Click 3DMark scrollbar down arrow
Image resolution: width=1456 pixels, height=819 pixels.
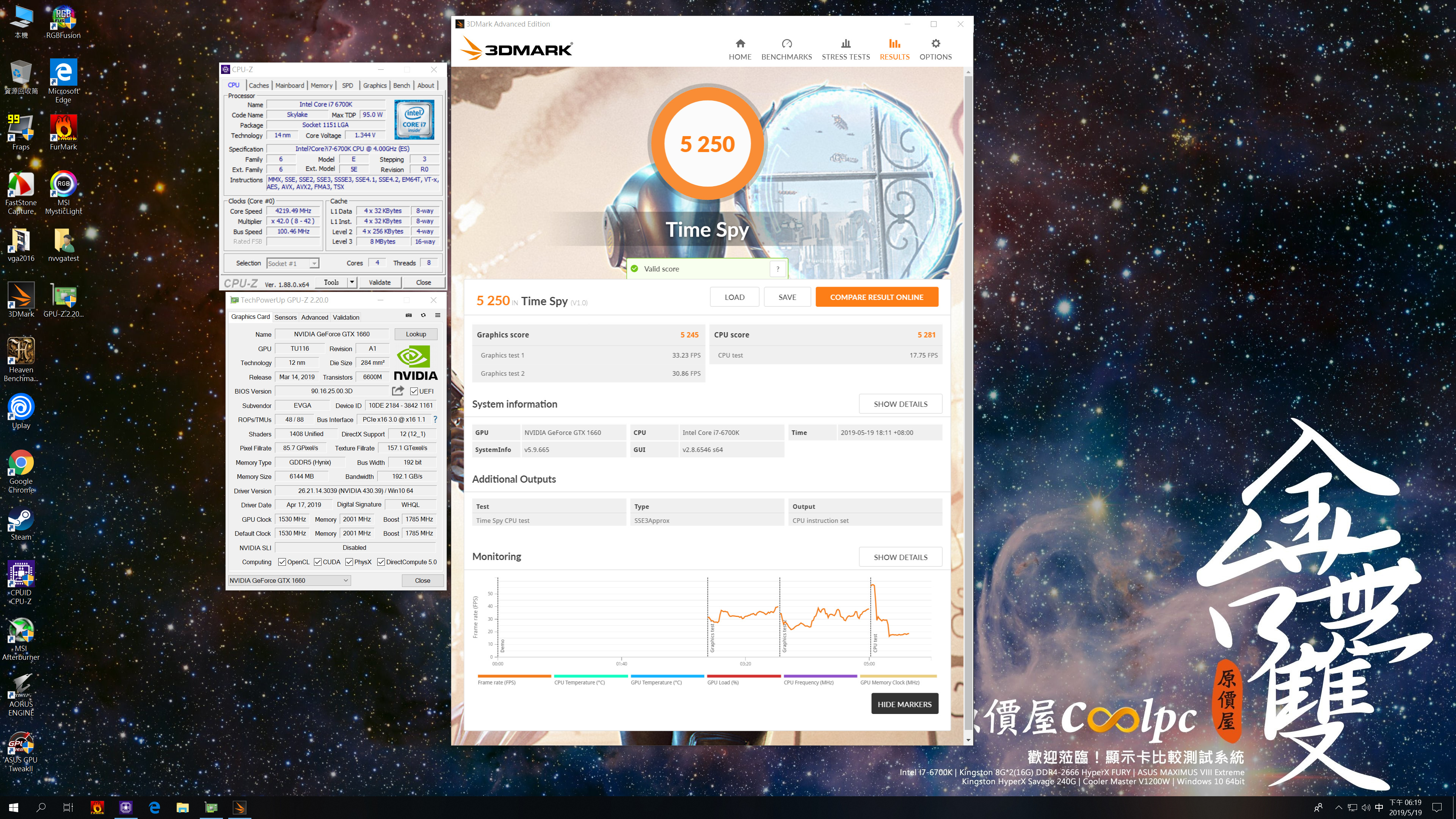click(968, 740)
